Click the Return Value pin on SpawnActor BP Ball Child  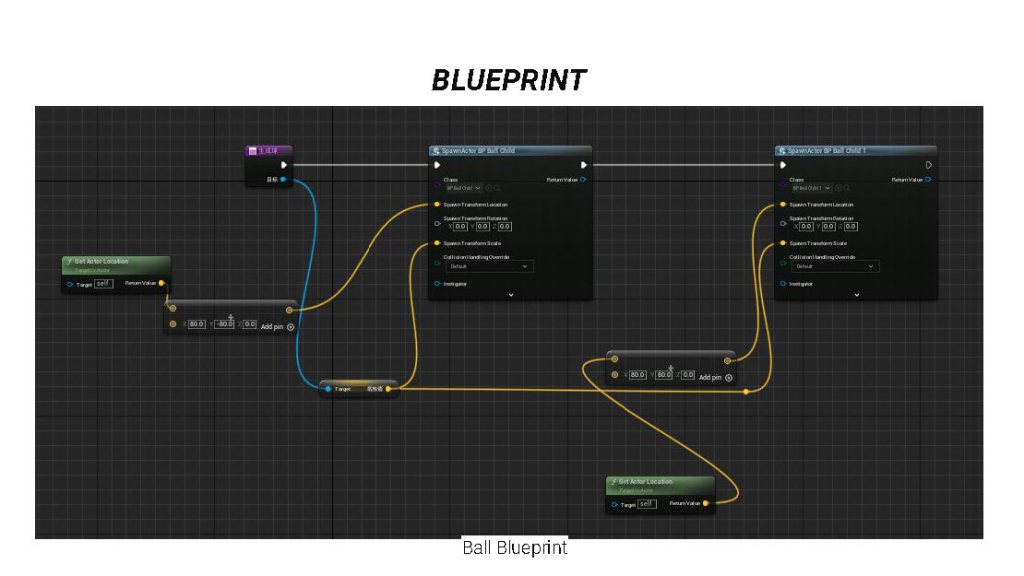583,180
